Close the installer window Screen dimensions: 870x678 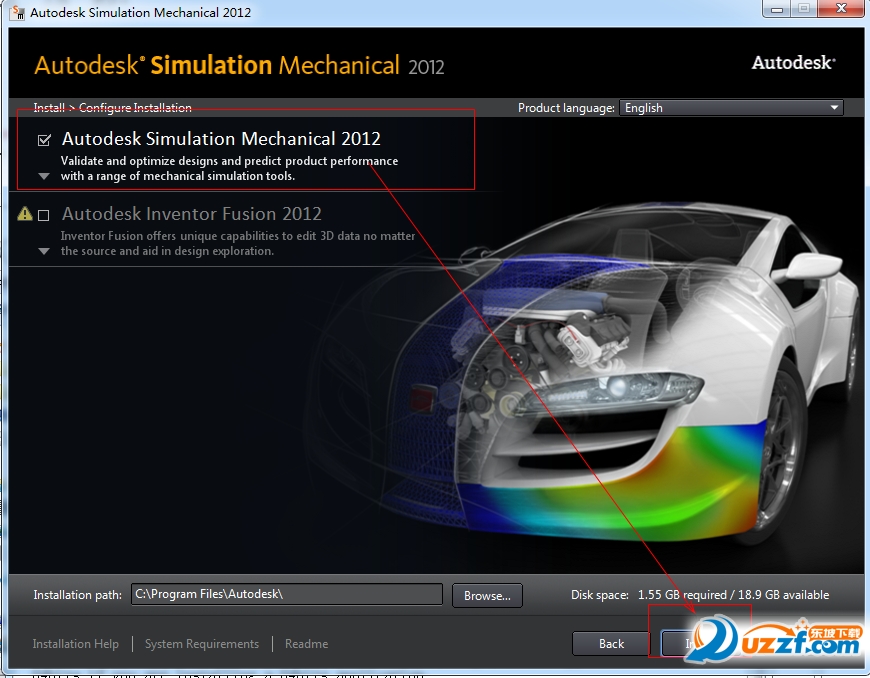[842, 9]
